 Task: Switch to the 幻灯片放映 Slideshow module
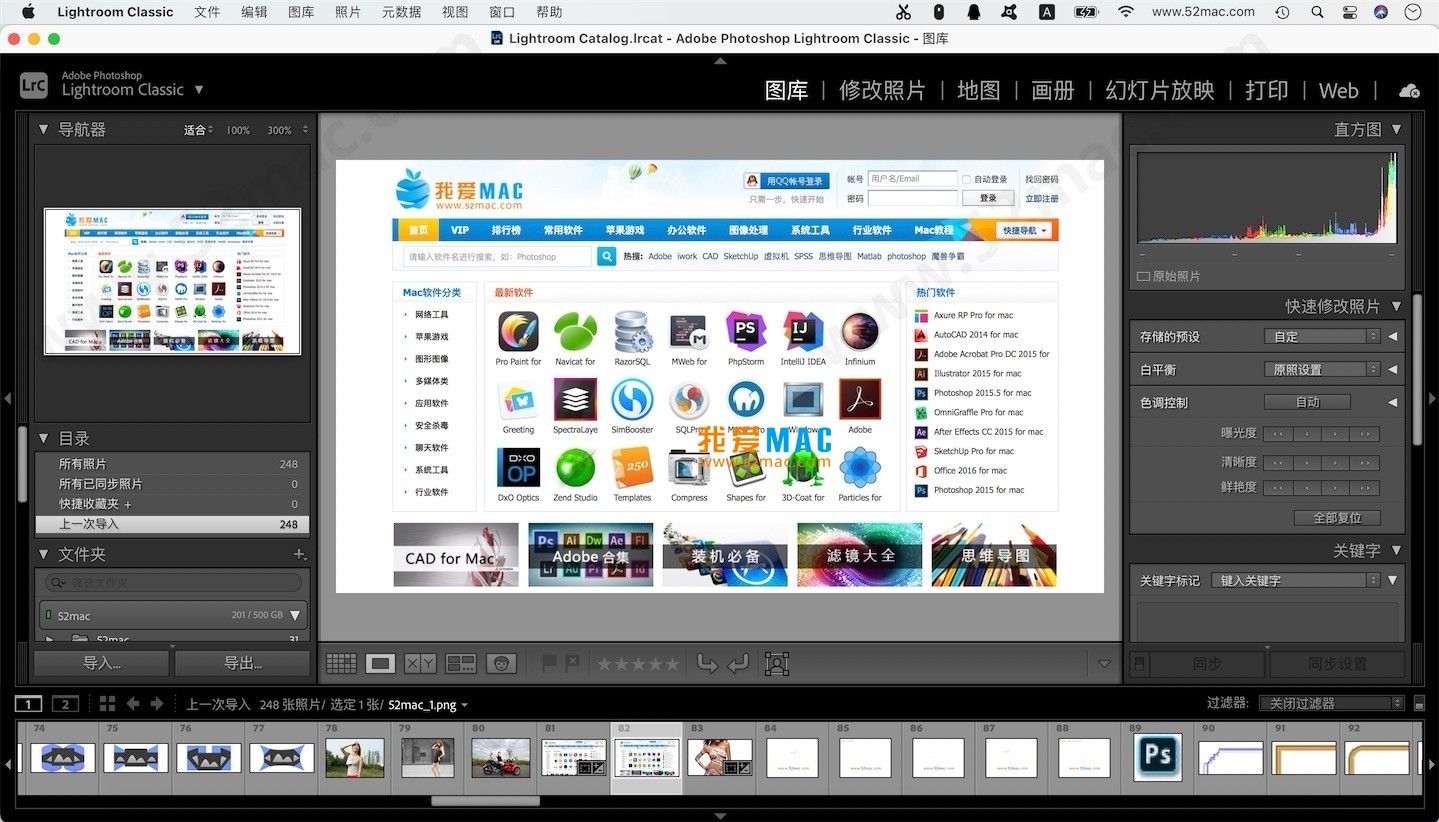coord(1159,91)
